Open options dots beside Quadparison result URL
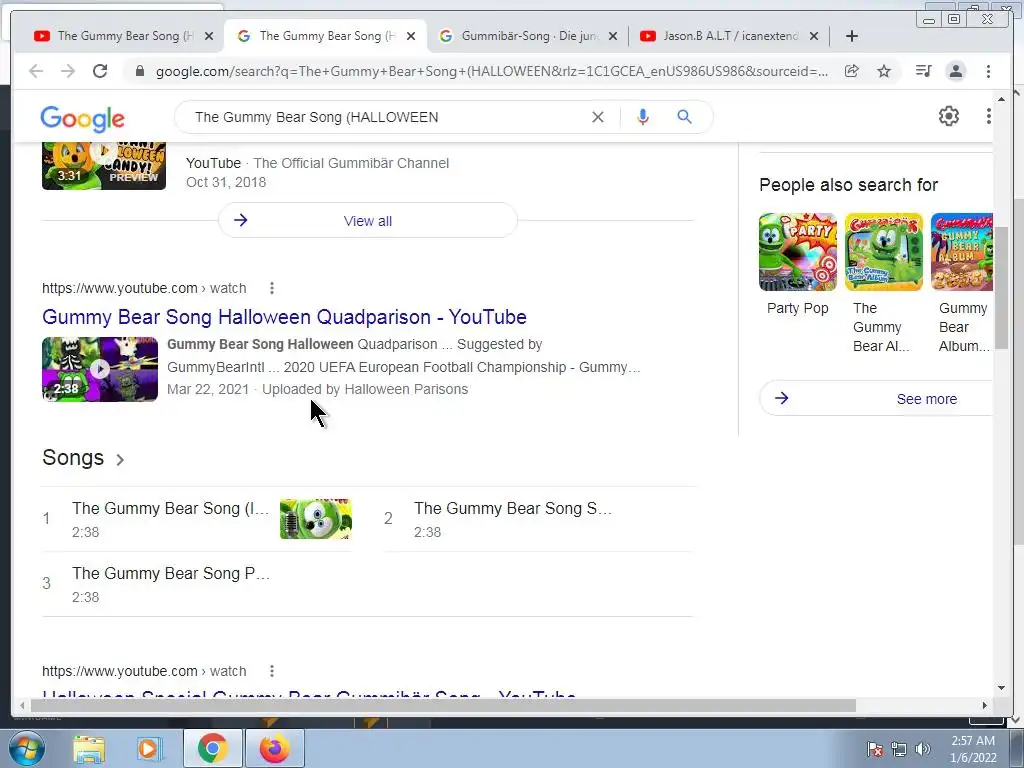This screenshot has width=1024, height=768. point(272,288)
